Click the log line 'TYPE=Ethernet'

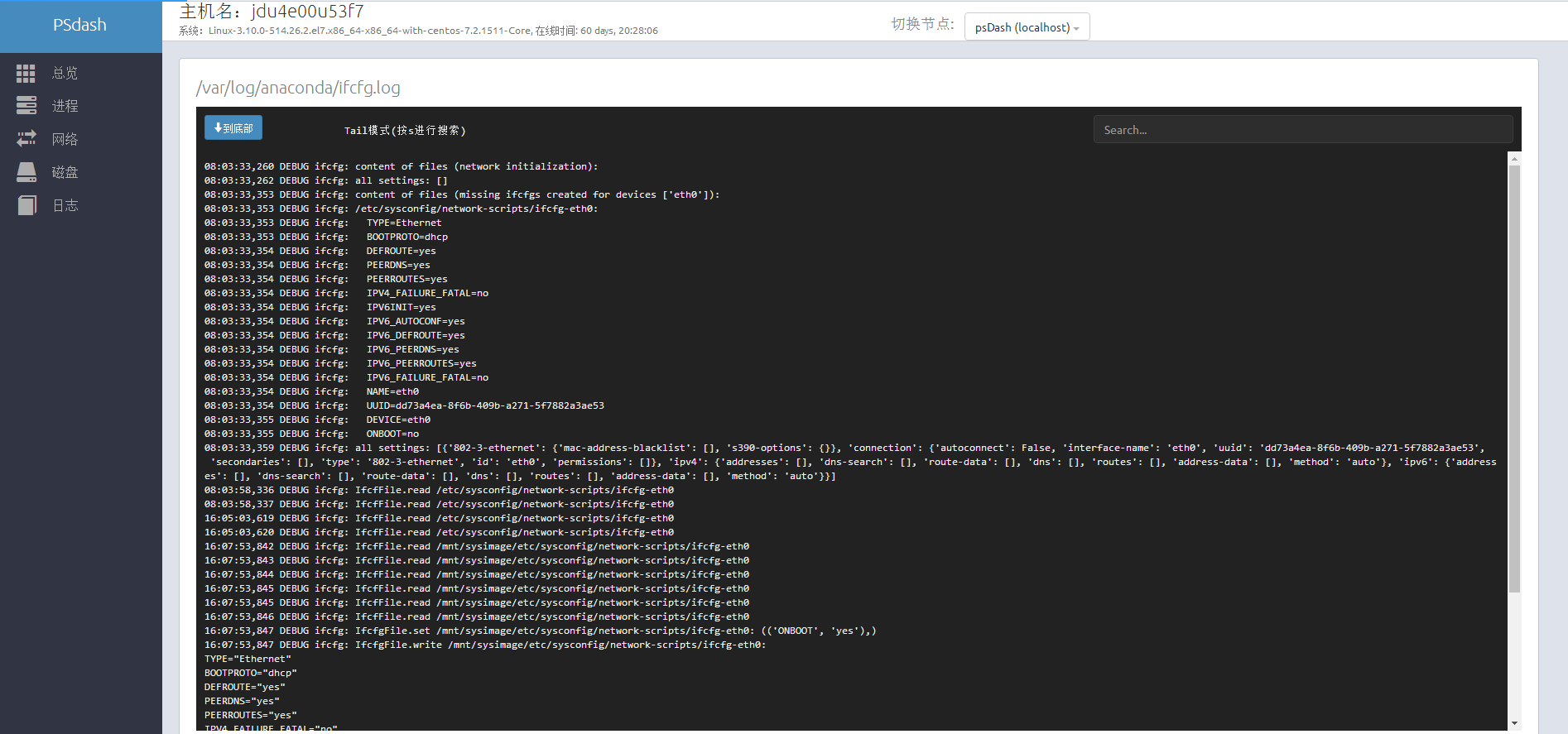[323, 223]
